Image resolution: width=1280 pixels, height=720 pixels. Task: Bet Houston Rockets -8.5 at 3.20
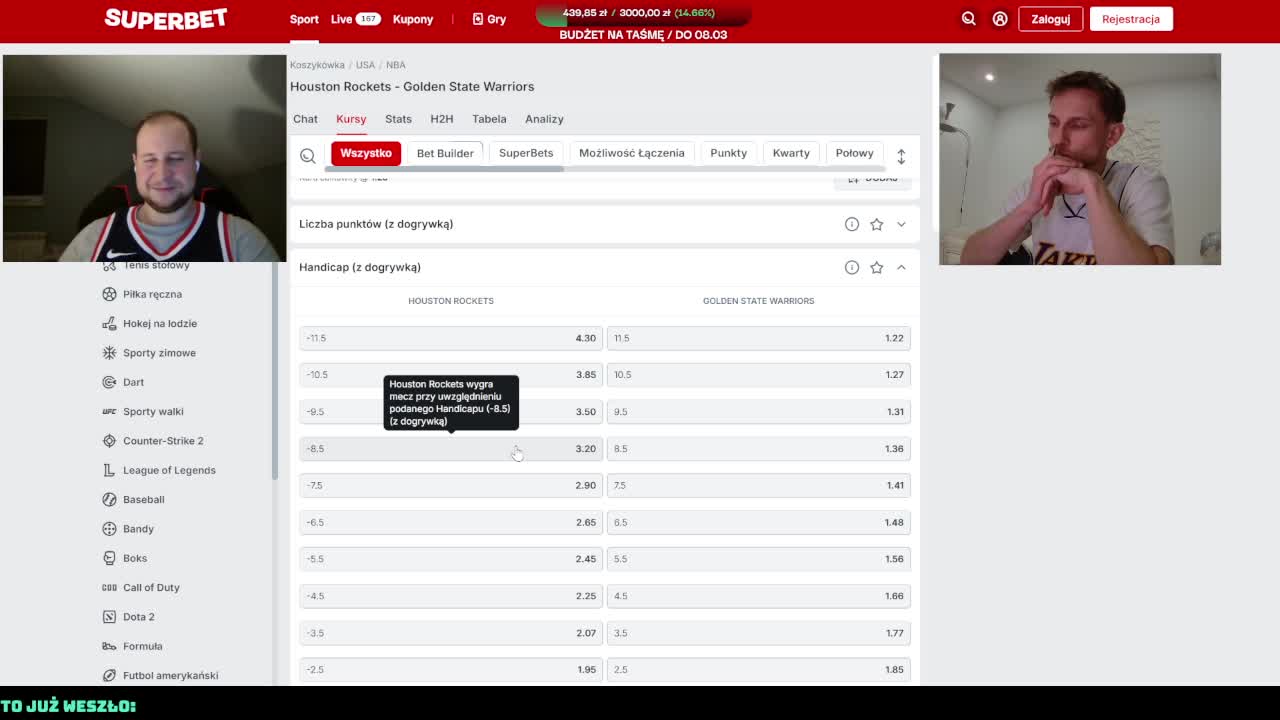point(451,448)
